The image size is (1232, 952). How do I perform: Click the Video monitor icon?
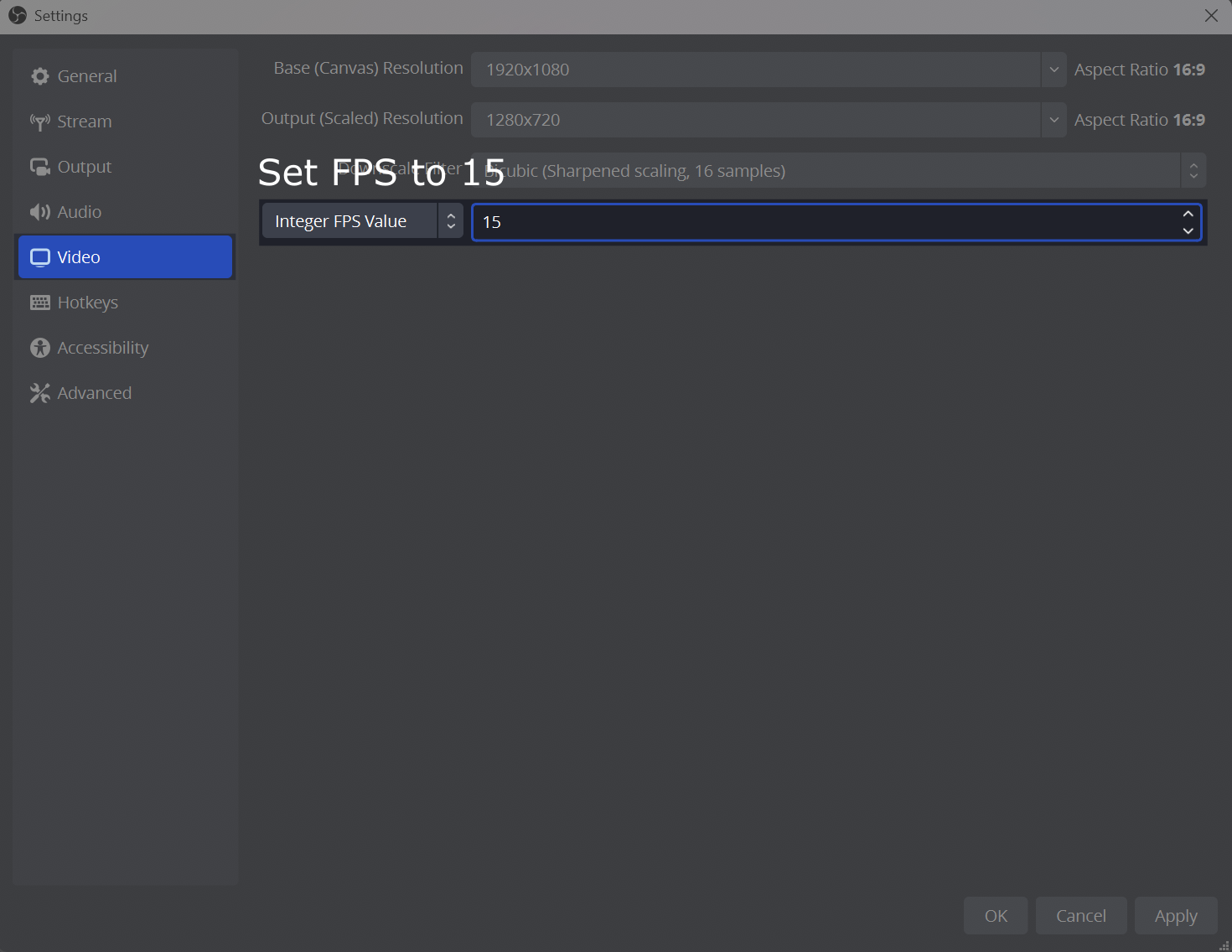(39, 256)
